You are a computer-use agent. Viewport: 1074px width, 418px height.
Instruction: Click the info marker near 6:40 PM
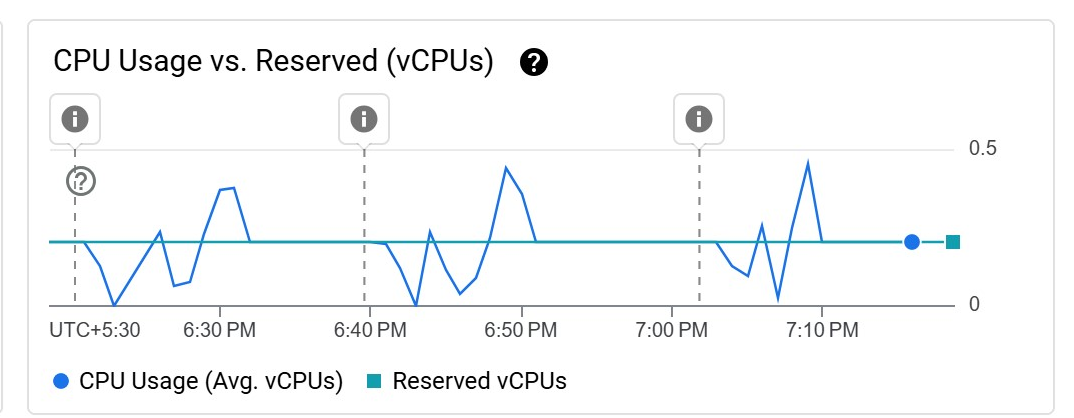(x=364, y=119)
